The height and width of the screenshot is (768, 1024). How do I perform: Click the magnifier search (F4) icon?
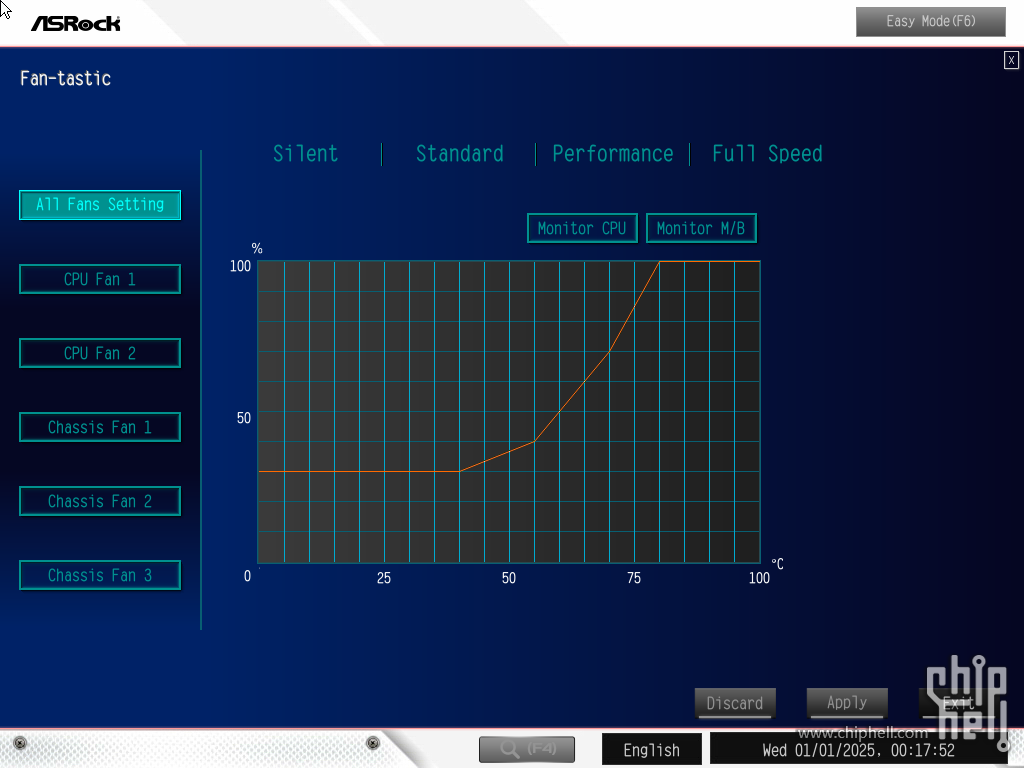[x=526, y=748]
